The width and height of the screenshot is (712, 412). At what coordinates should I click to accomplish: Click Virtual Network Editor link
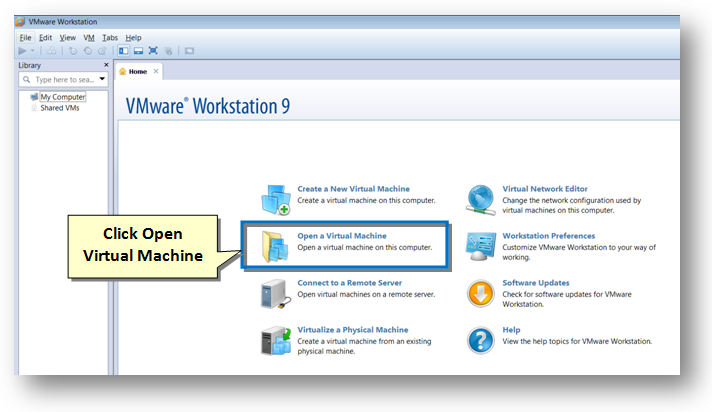point(545,189)
